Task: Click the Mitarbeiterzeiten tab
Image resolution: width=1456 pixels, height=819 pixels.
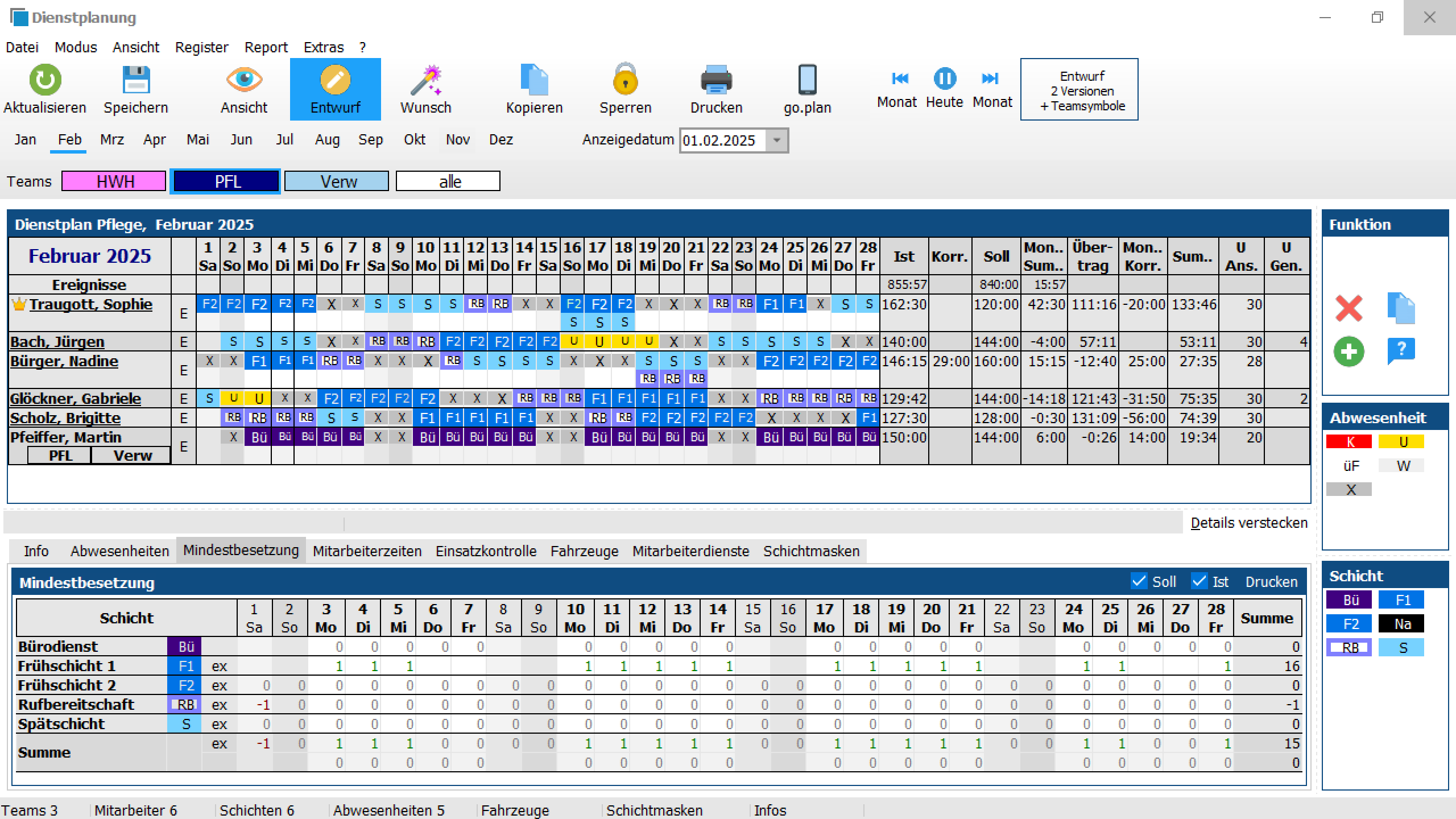Action: [x=365, y=550]
